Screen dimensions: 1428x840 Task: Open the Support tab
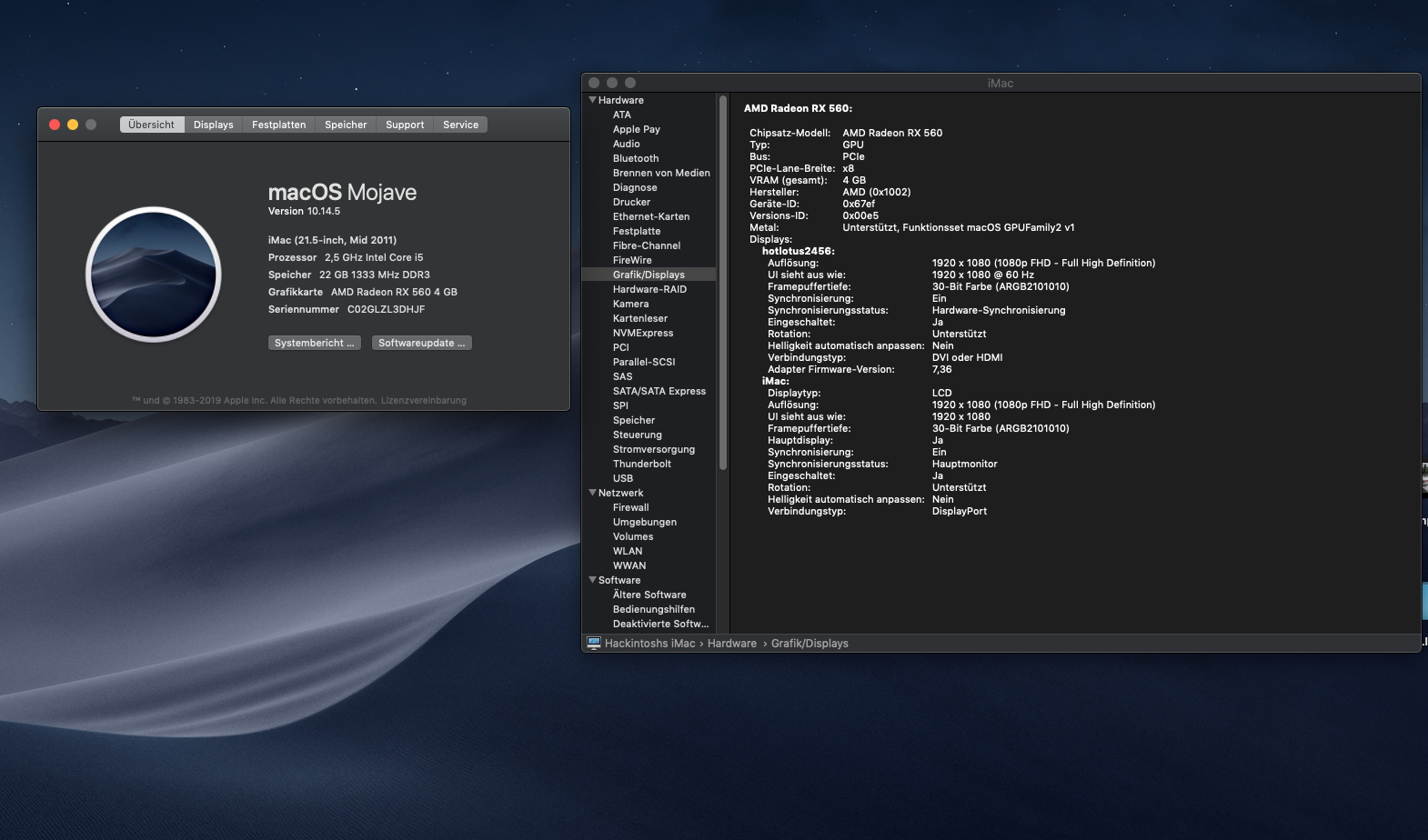pyautogui.click(x=405, y=125)
